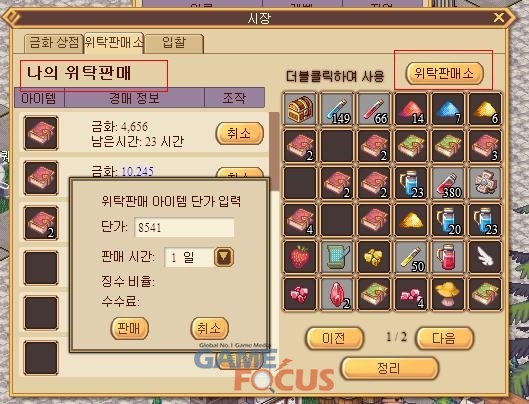Screen dimensions: 529x404
Task: Sort inventory using the 정리 button
Action: tap(390, 368)
